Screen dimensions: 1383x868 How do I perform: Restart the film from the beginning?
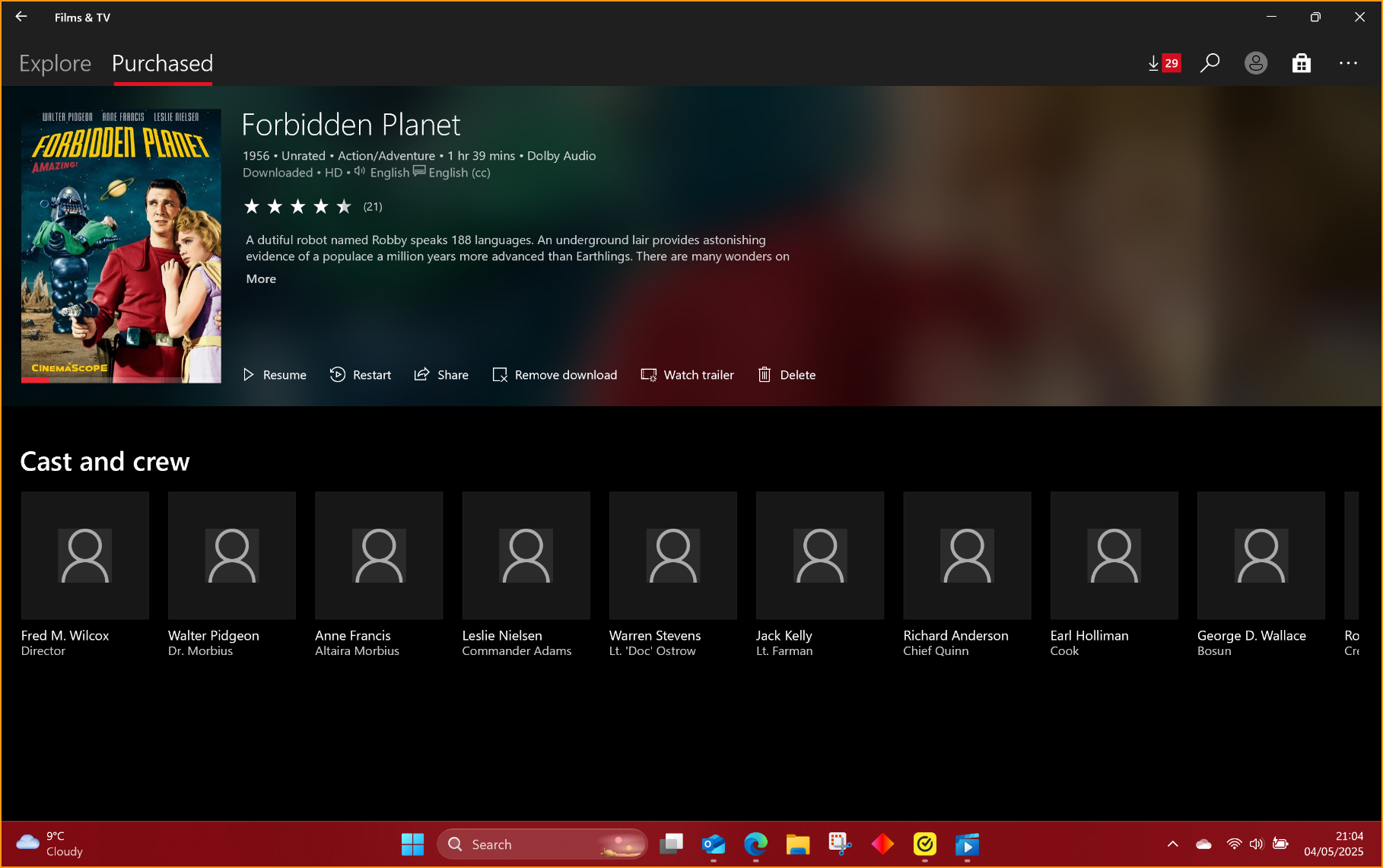click(x=361, y=375)
